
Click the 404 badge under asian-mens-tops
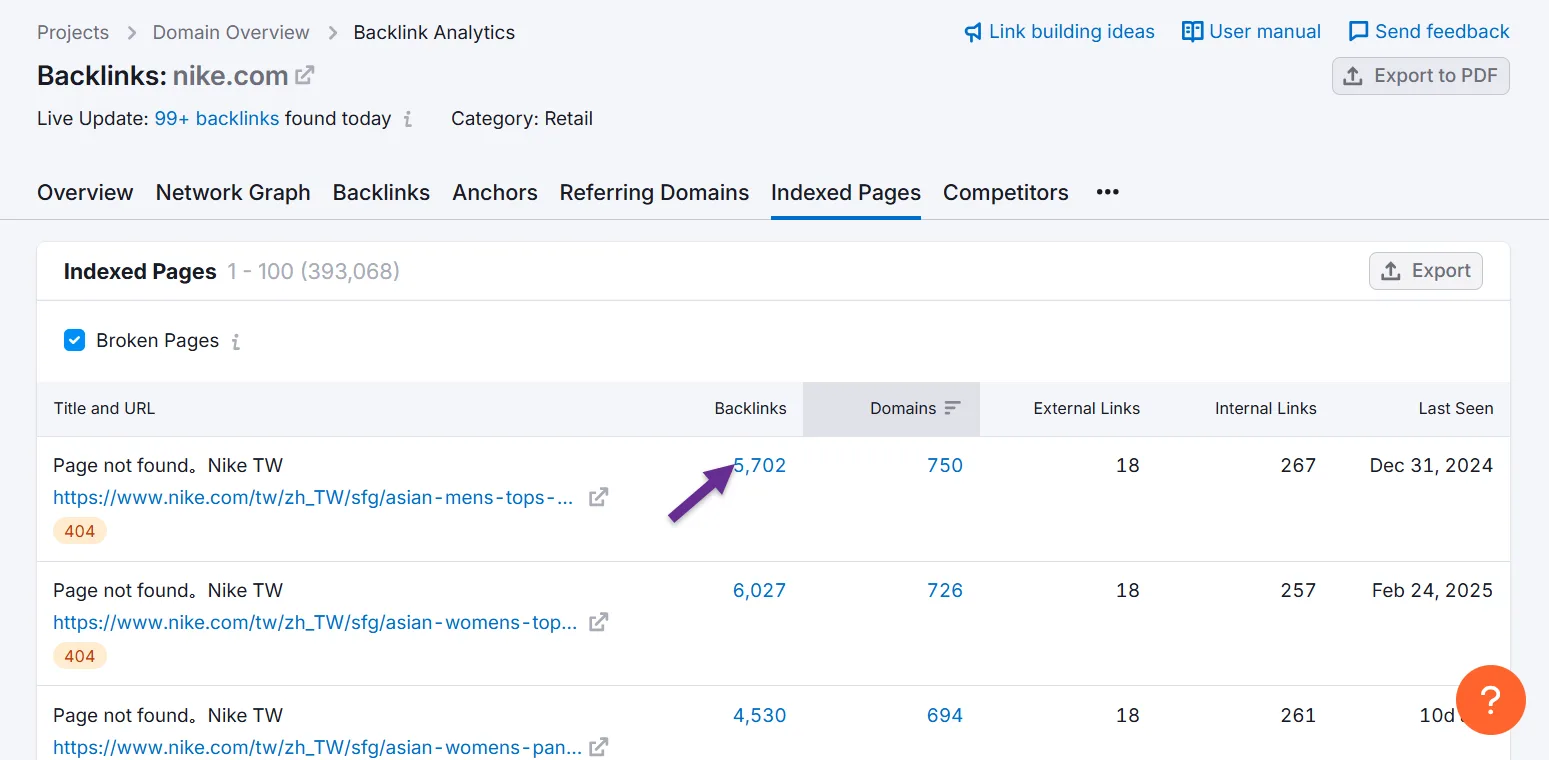[80, 531]
